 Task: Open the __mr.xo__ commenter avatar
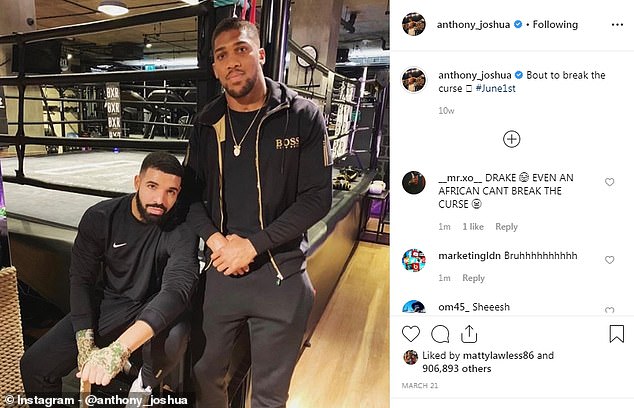click(414, 183)
